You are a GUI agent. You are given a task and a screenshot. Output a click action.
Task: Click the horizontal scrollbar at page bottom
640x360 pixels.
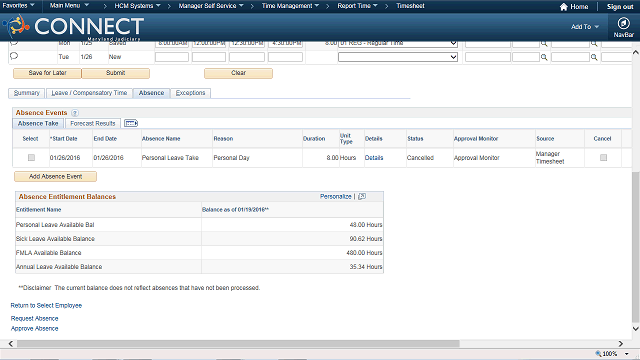pos(238,344)
